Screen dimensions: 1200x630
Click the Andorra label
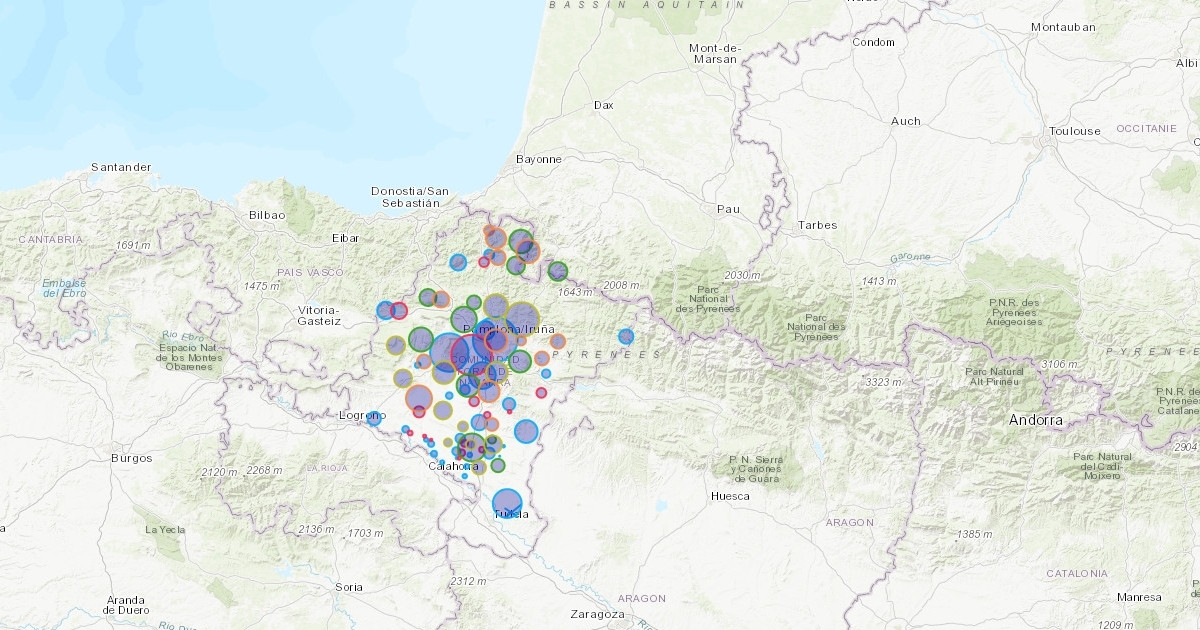tap(1035, 420)
